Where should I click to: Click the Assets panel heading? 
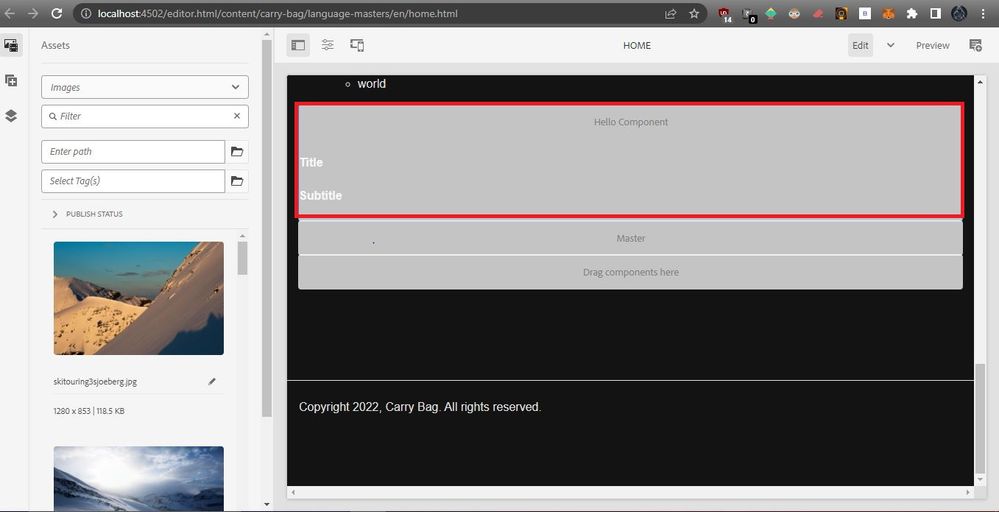pos(55,45)
